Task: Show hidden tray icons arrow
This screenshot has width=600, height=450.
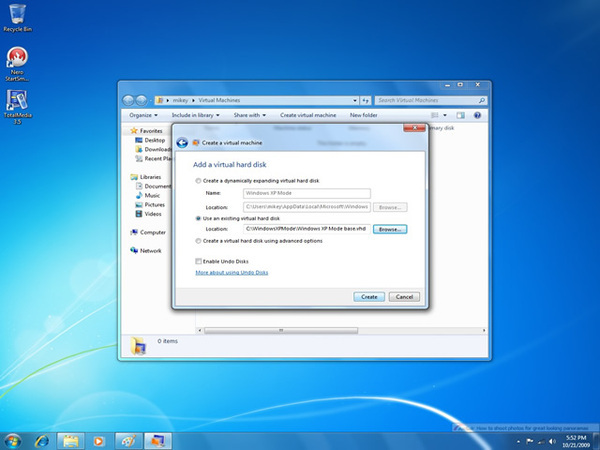Action: tap(518, 442)
